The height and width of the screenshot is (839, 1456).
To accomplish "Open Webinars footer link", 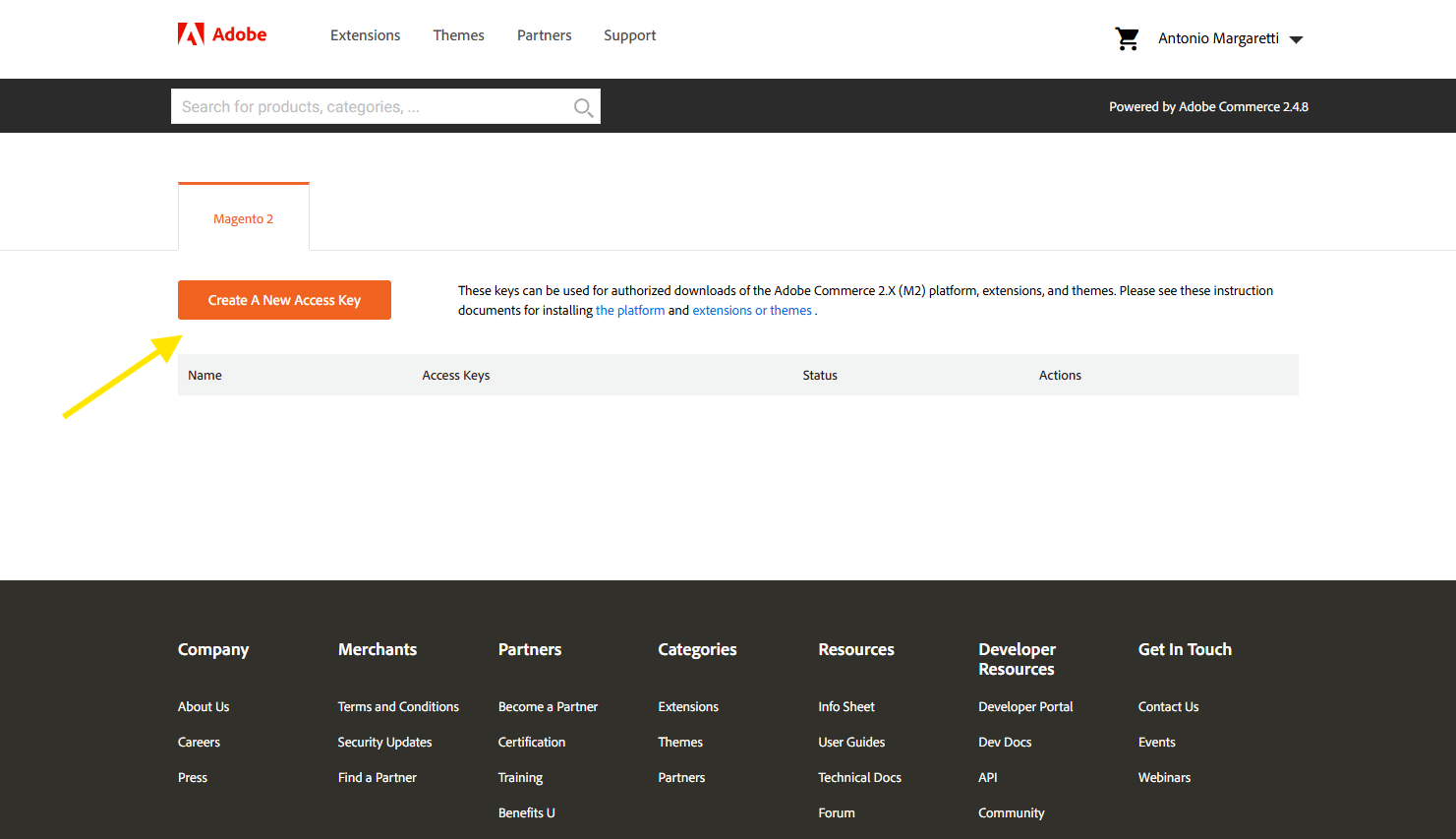I will point(1164,777).
